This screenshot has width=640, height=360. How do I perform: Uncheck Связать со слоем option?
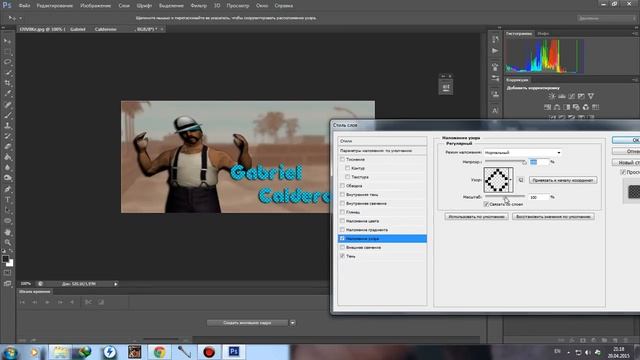click(486, 204)
